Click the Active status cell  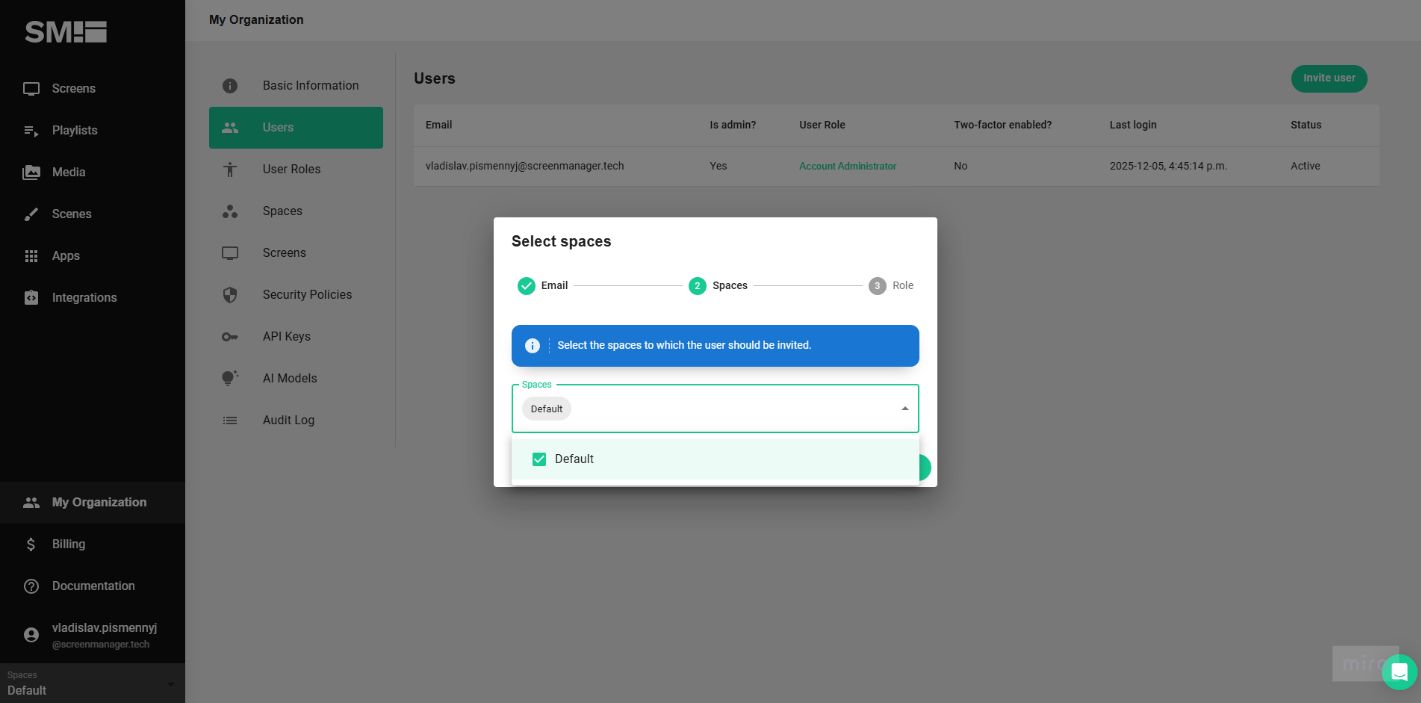(x=1305, y=166)
